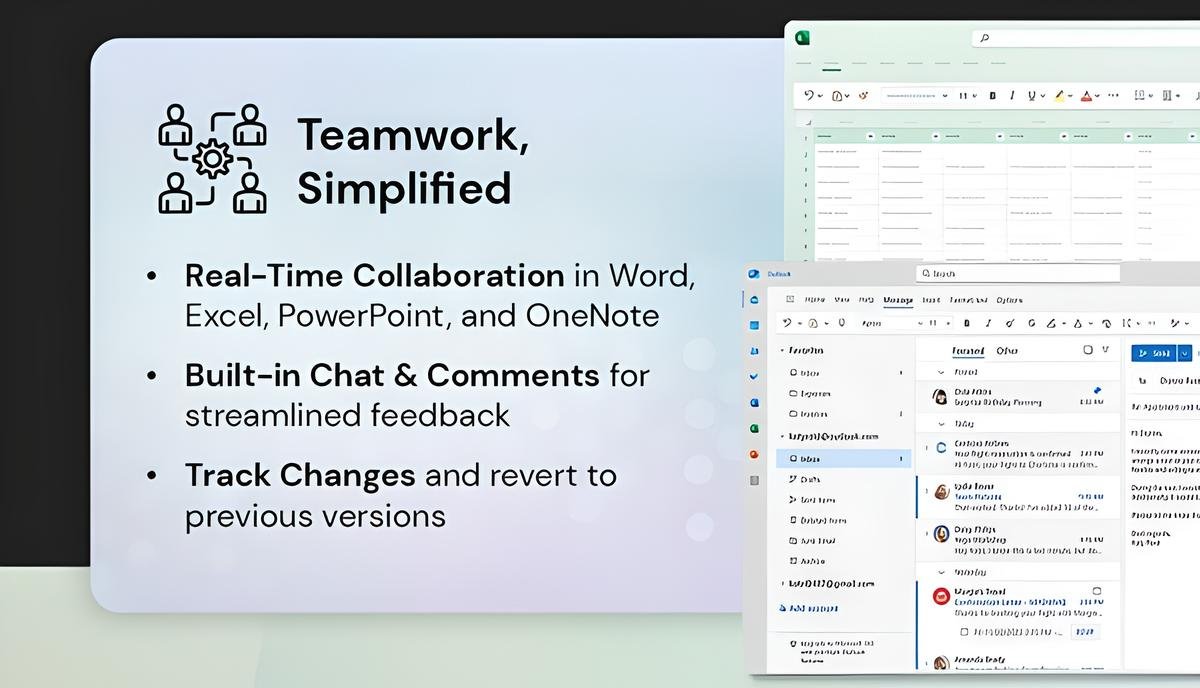The image size is (1200, 688).
Task: Click the Add account link in folder pane
Action: tap(808, 608)
